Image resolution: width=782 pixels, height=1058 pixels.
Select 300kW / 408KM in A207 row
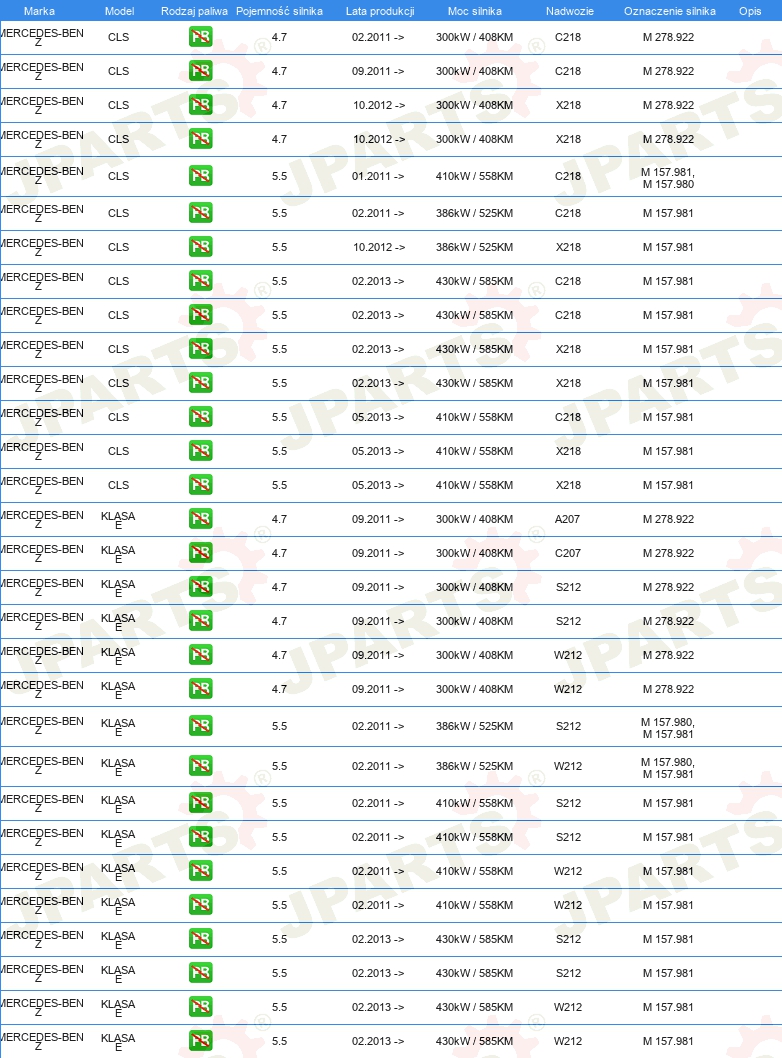click(x=474, y=519)
